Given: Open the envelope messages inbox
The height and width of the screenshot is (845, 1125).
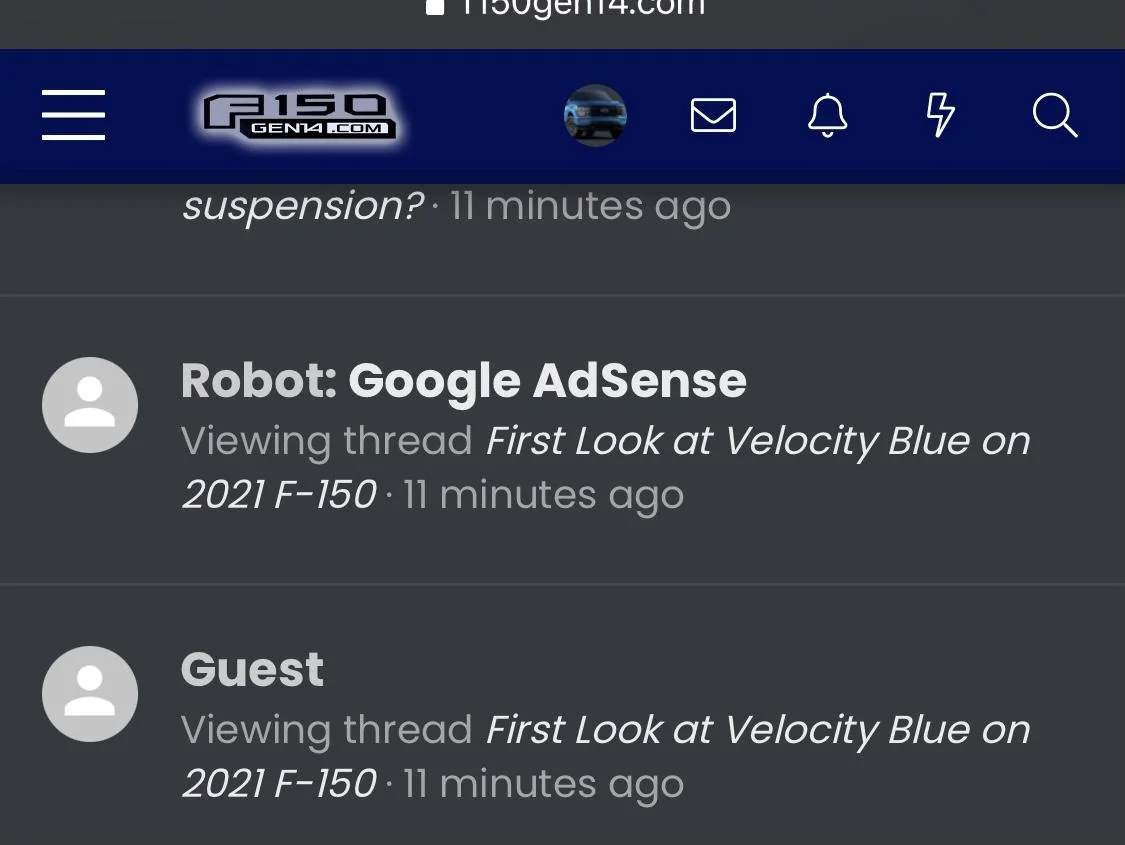Looking at the screenshot, I should [713, 115].
